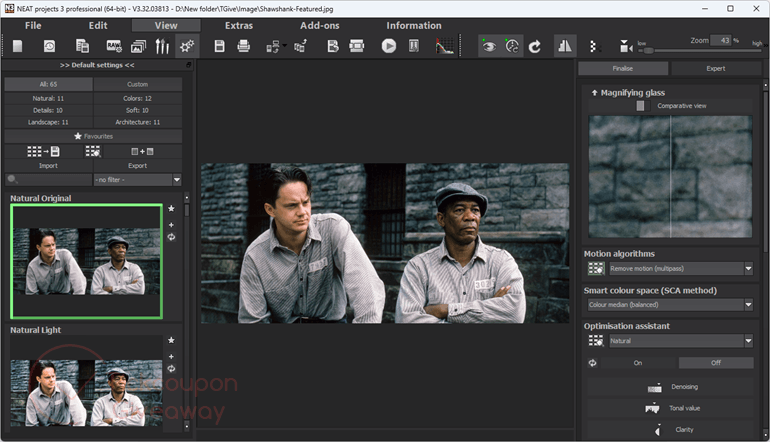770x442 pixels.
Task: Click the Tonal value slider row
Action: [x=670, y=409]
